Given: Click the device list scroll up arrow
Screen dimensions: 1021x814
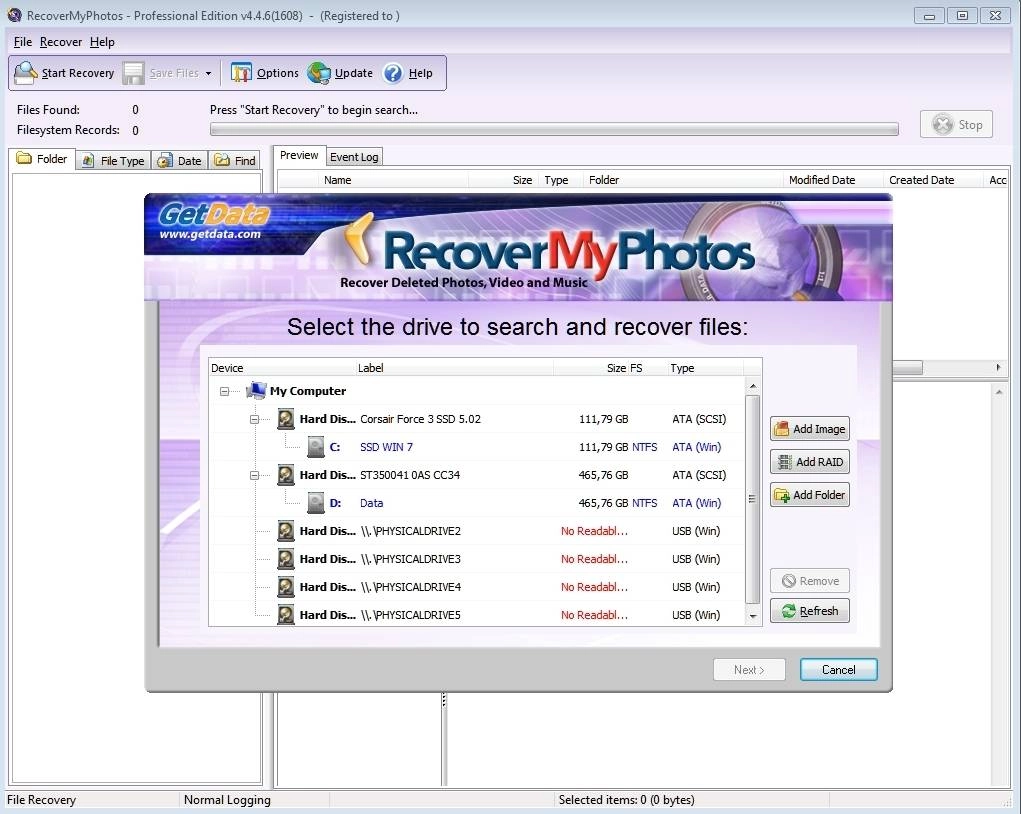Looking at the screenshot, I should (x=753, y=386).
